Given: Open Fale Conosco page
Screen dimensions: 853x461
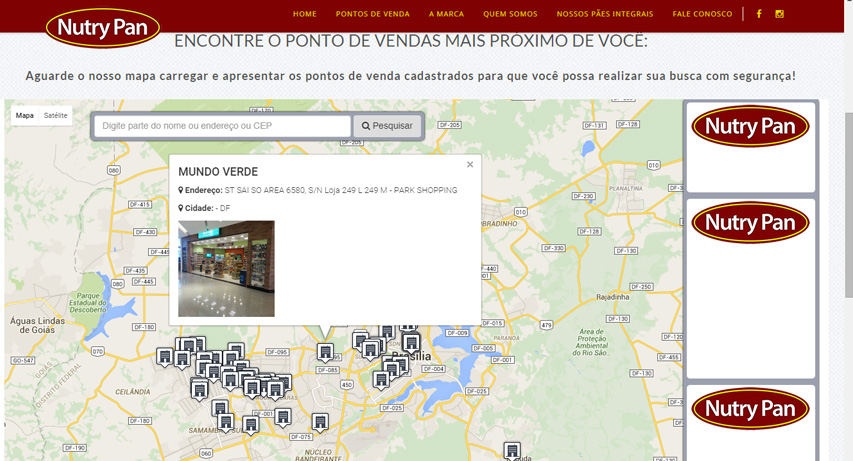Looking at the screenshot, I should [x=702, y=14].
